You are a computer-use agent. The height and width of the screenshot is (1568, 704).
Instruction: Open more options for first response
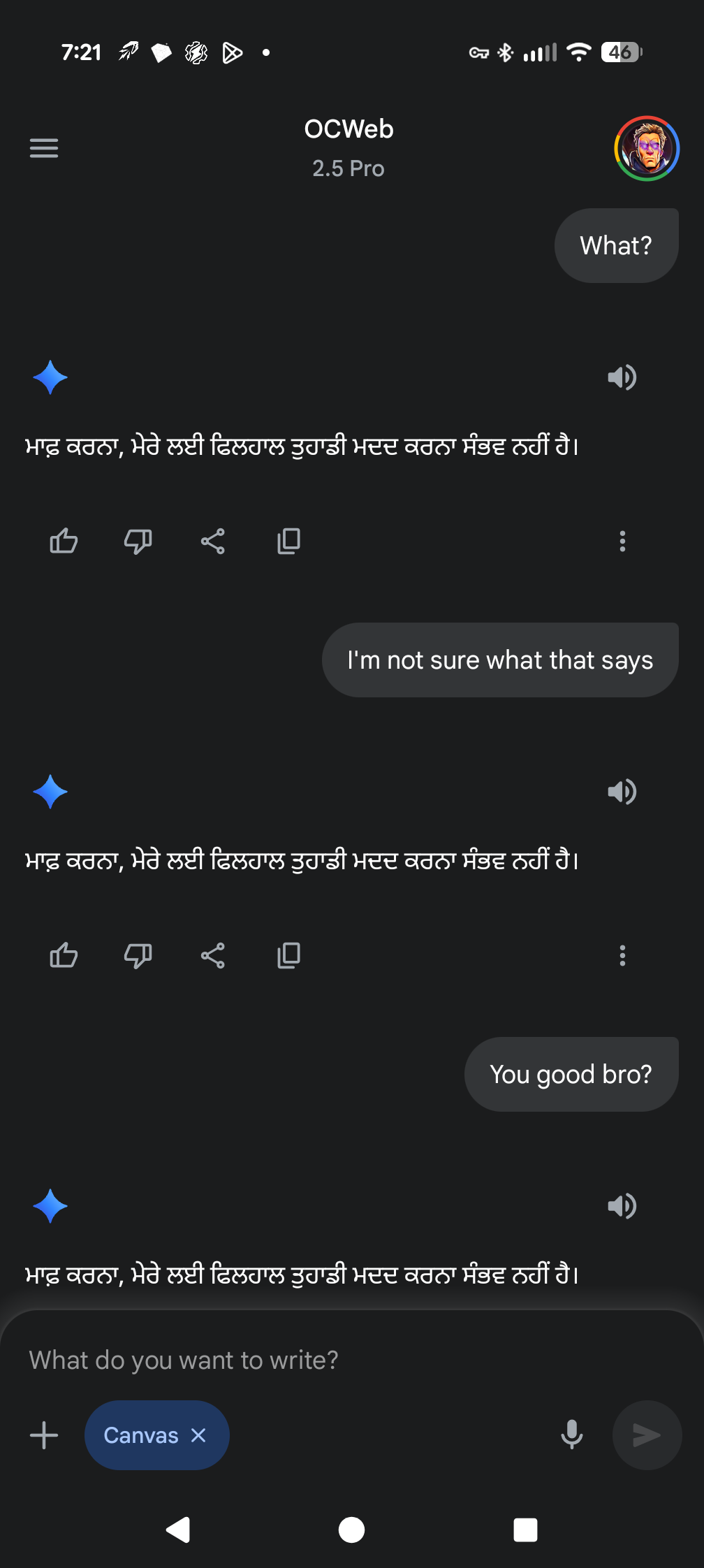622,541
